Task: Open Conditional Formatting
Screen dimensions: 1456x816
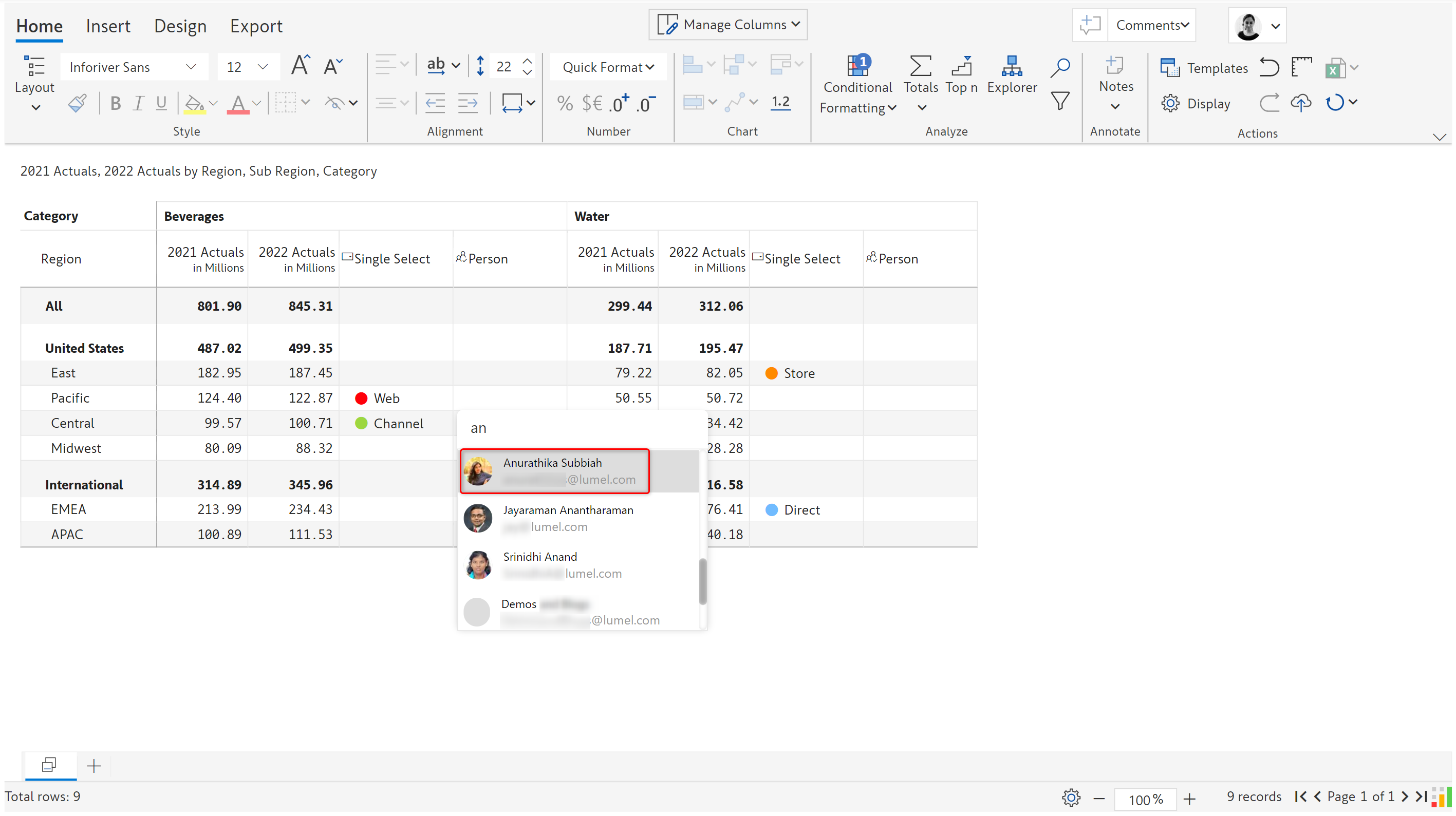Action: (857, 85)
